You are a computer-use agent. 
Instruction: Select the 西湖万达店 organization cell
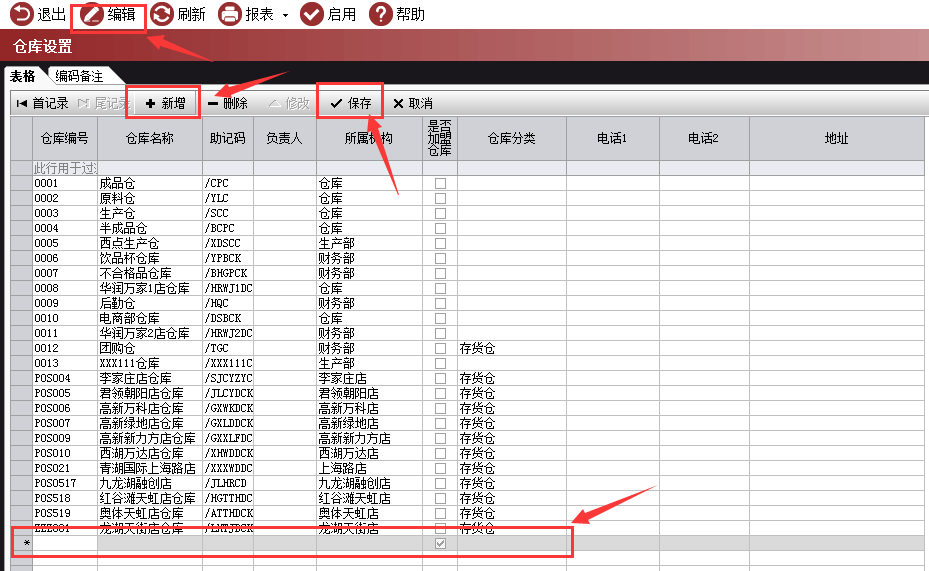point(369,454)
